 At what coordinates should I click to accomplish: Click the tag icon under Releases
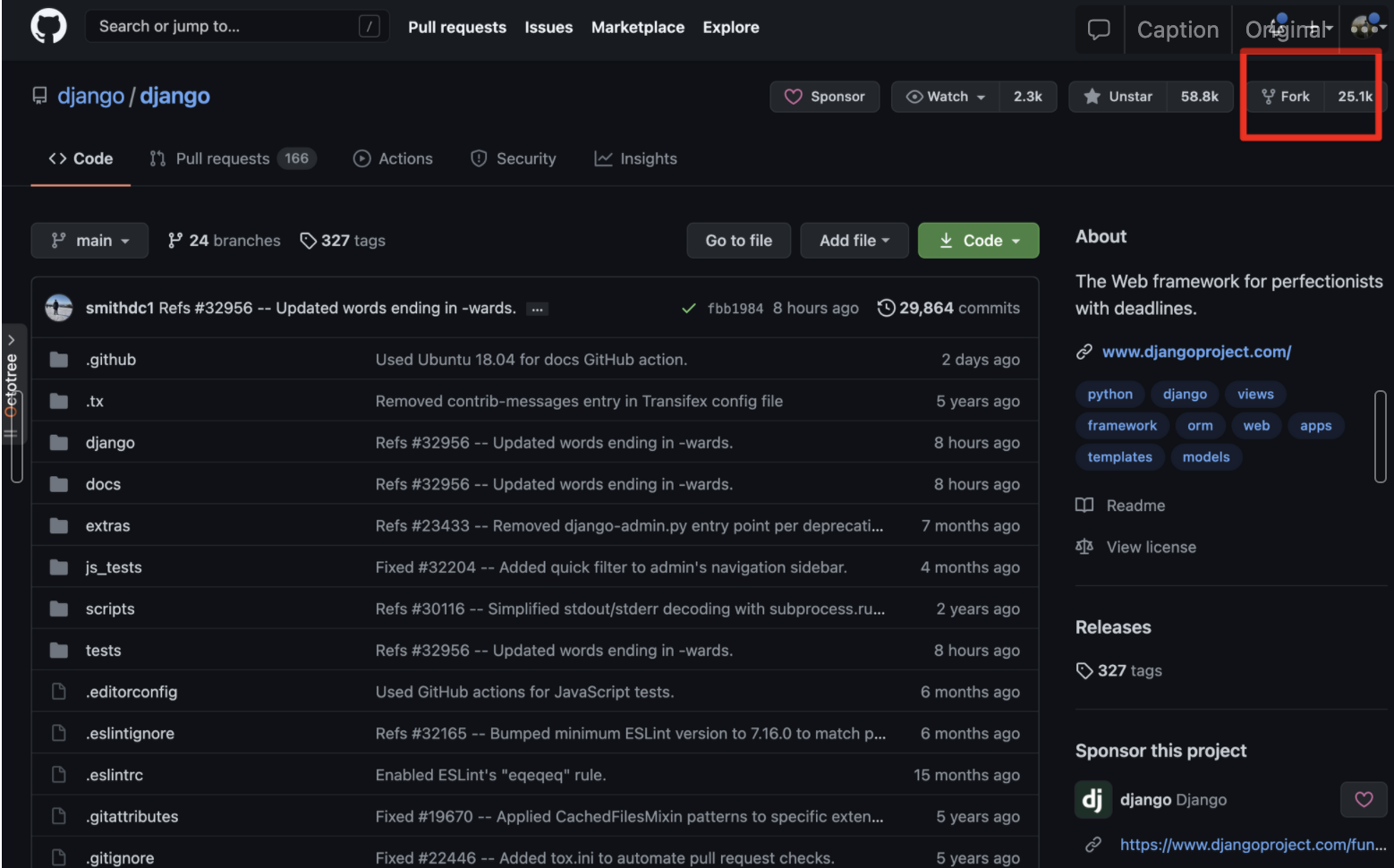pos(1084,670)
